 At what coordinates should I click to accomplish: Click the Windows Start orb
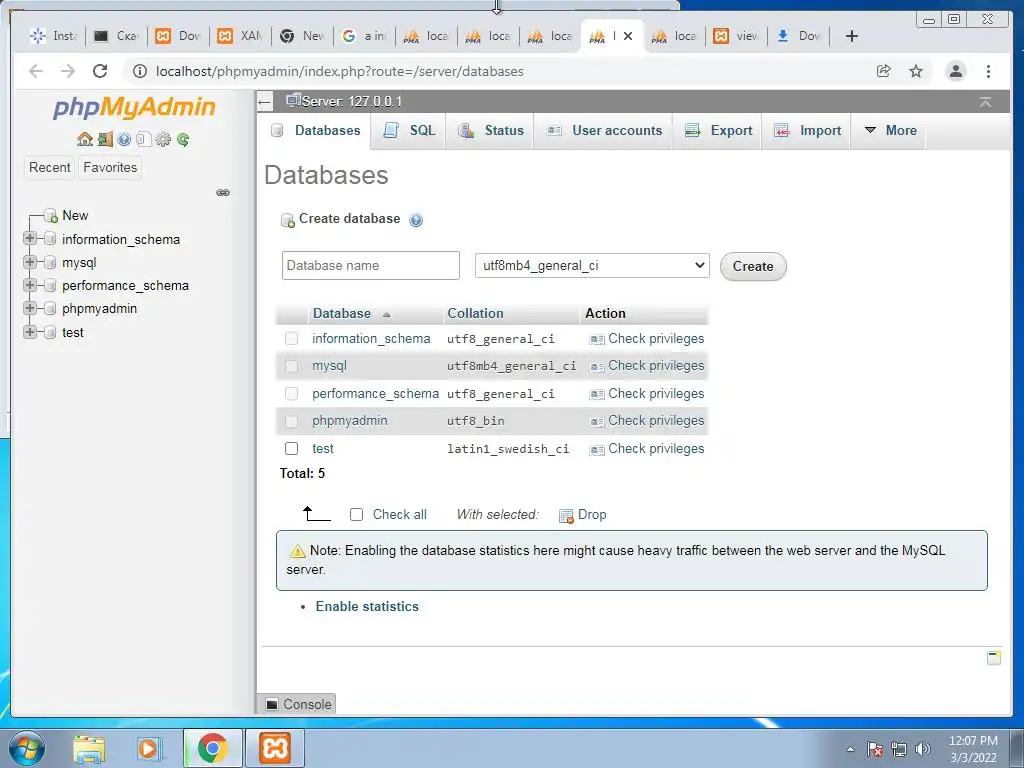[x=26, y=748]
